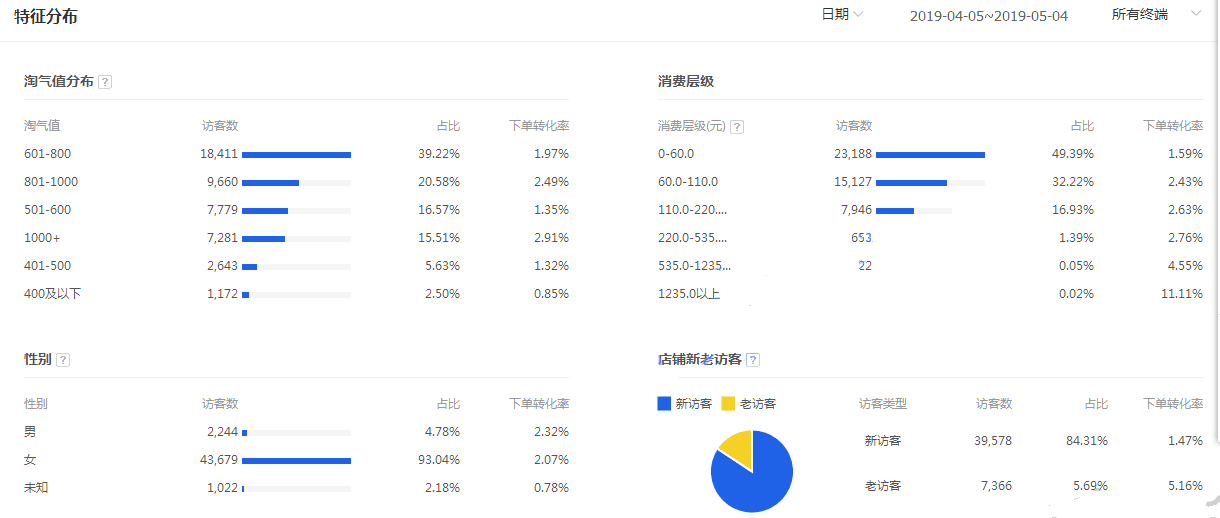Click the 女 visitor bar
The height and width of the screenshot is (518, 1220).
[x=296, y=460]
